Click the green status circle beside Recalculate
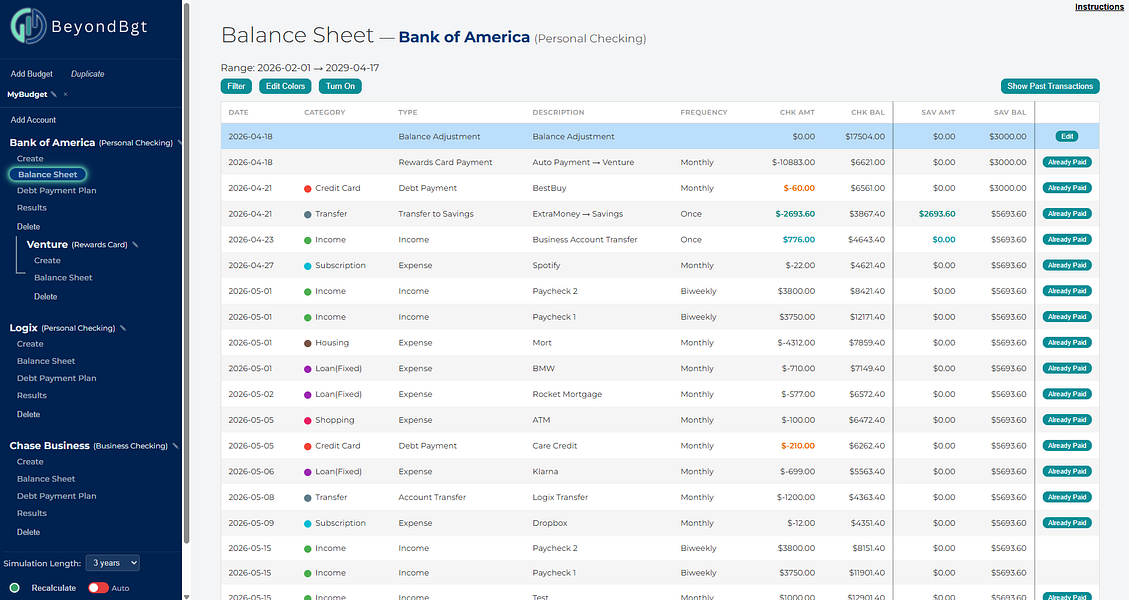 14,588
